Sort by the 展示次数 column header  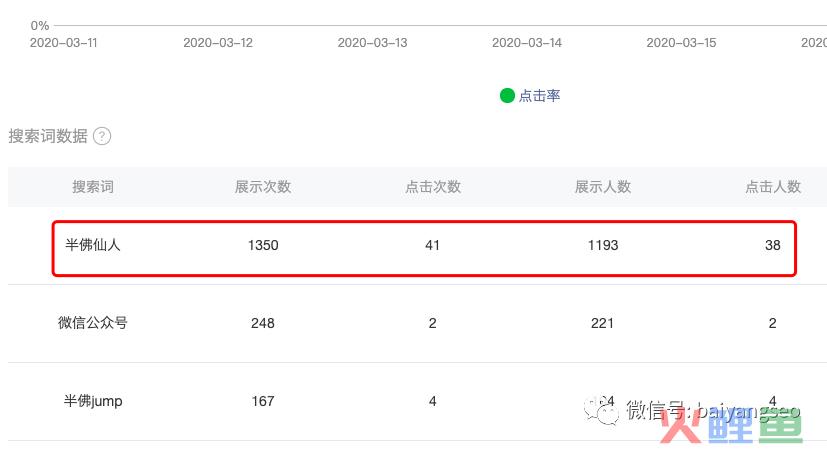click(263, 187)
